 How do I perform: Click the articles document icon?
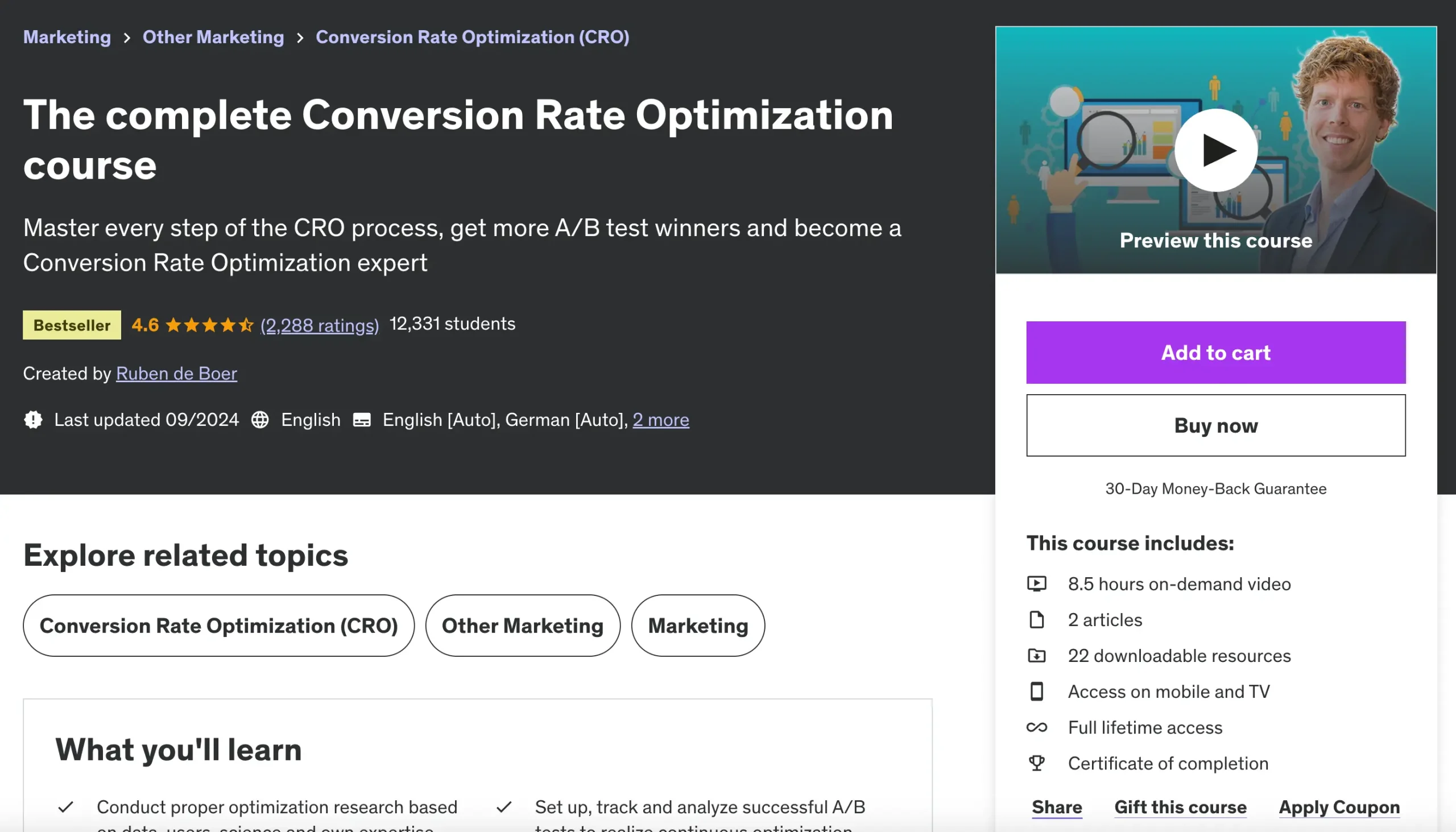[1037, 619]
